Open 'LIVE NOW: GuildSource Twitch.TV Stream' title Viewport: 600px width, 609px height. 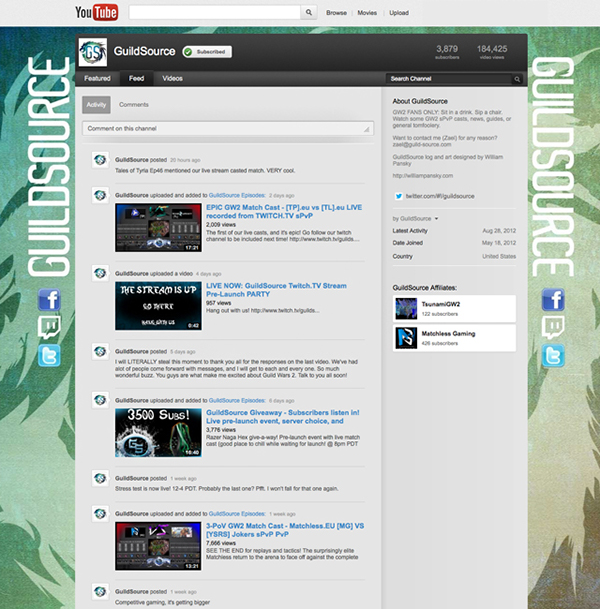pyautogui.click(x=276, y=290)
